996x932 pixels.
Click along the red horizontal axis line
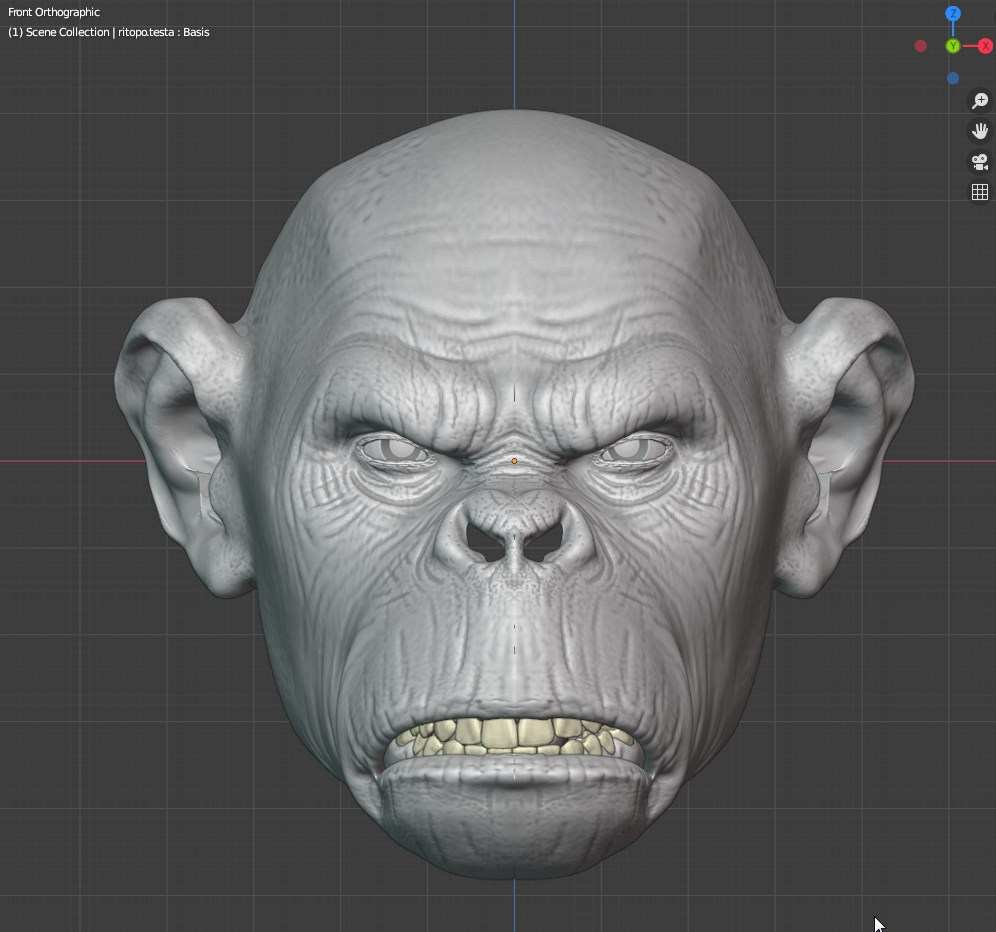[60, 461]
